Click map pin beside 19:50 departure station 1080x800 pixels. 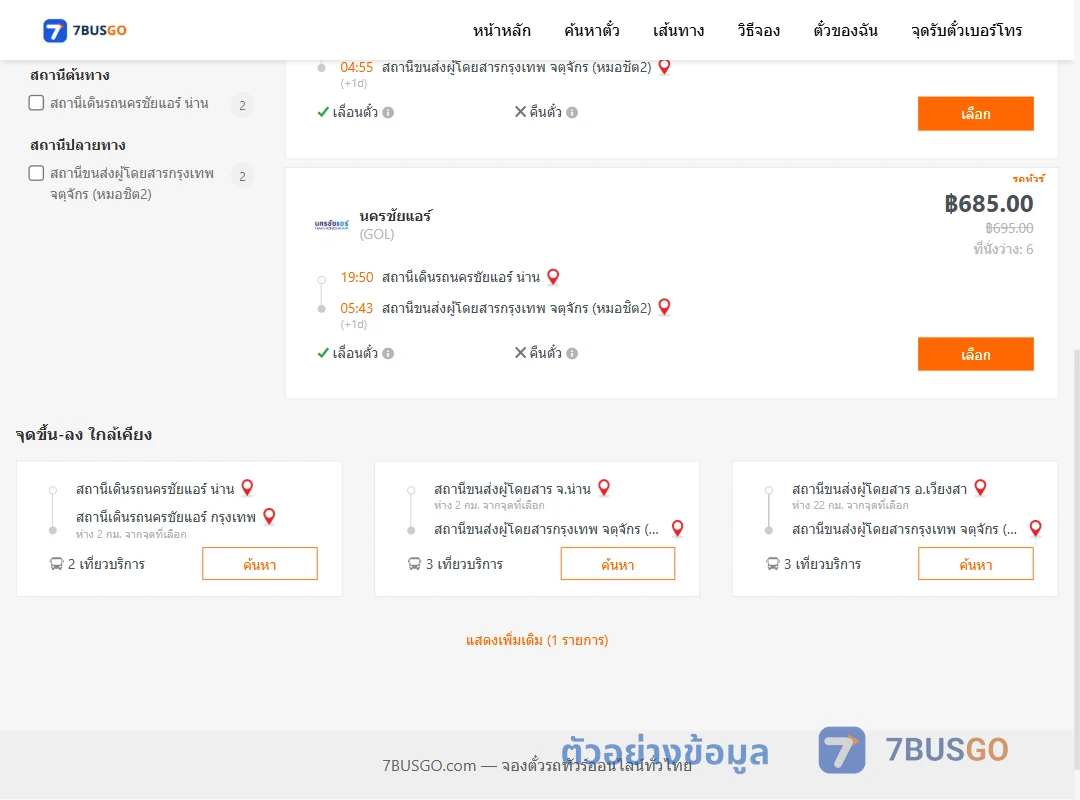[x=553, y=276]
